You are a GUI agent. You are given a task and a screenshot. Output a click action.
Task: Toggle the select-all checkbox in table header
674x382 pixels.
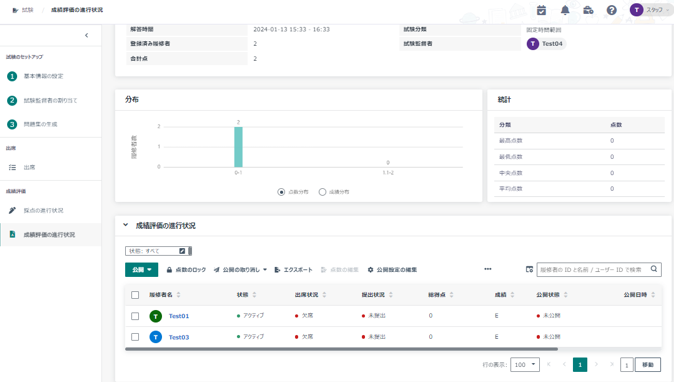[x=135, y=295]
